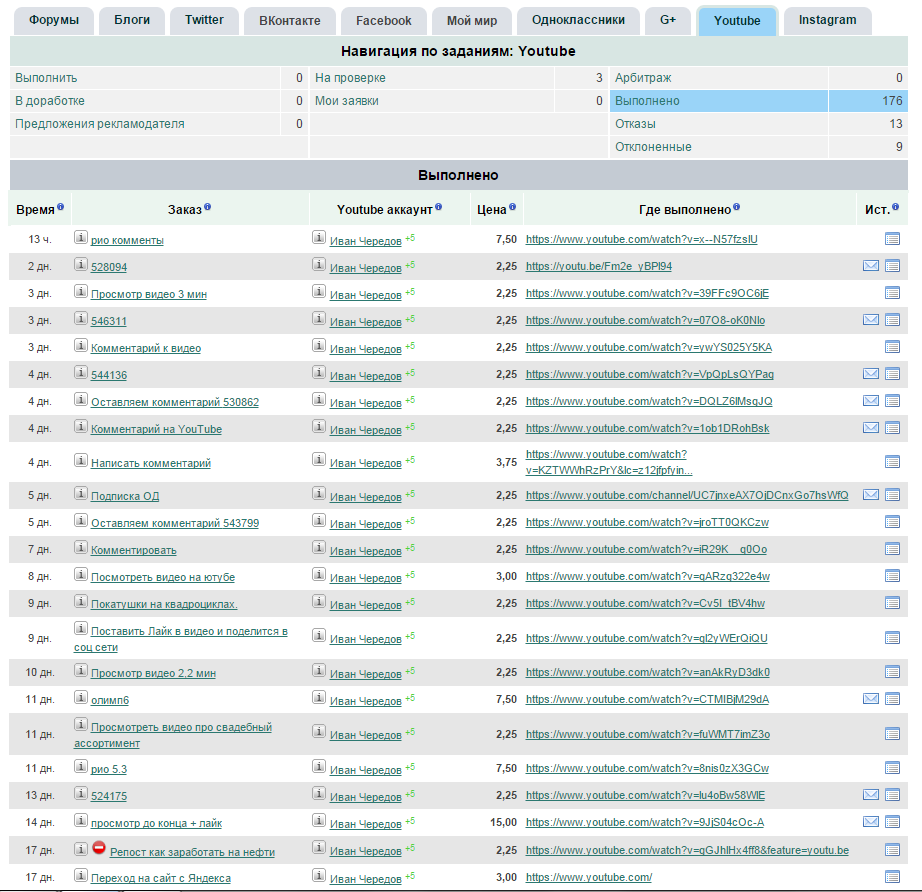This screenshot has height=892, width=922.
Task: Open youtu.be/Fm2e_yBPl94 link
Action: pyautogui.click(x=599, y=266)
